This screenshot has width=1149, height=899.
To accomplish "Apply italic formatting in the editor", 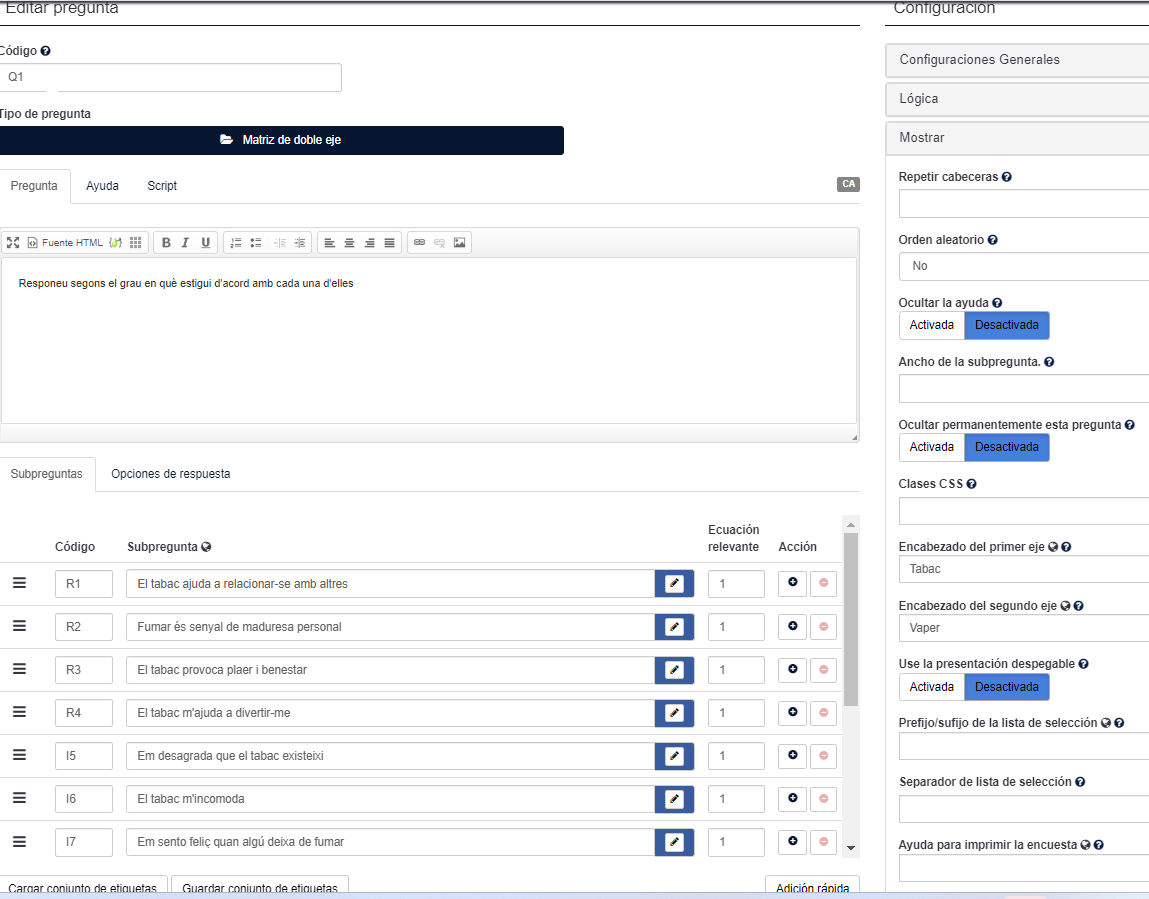I will [185, 243].
